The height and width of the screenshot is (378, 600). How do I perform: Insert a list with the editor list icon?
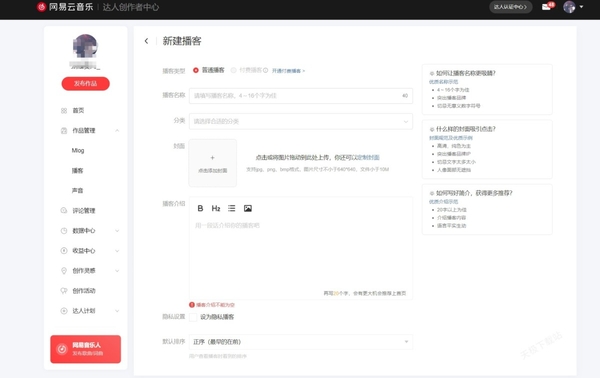(232, 208)
